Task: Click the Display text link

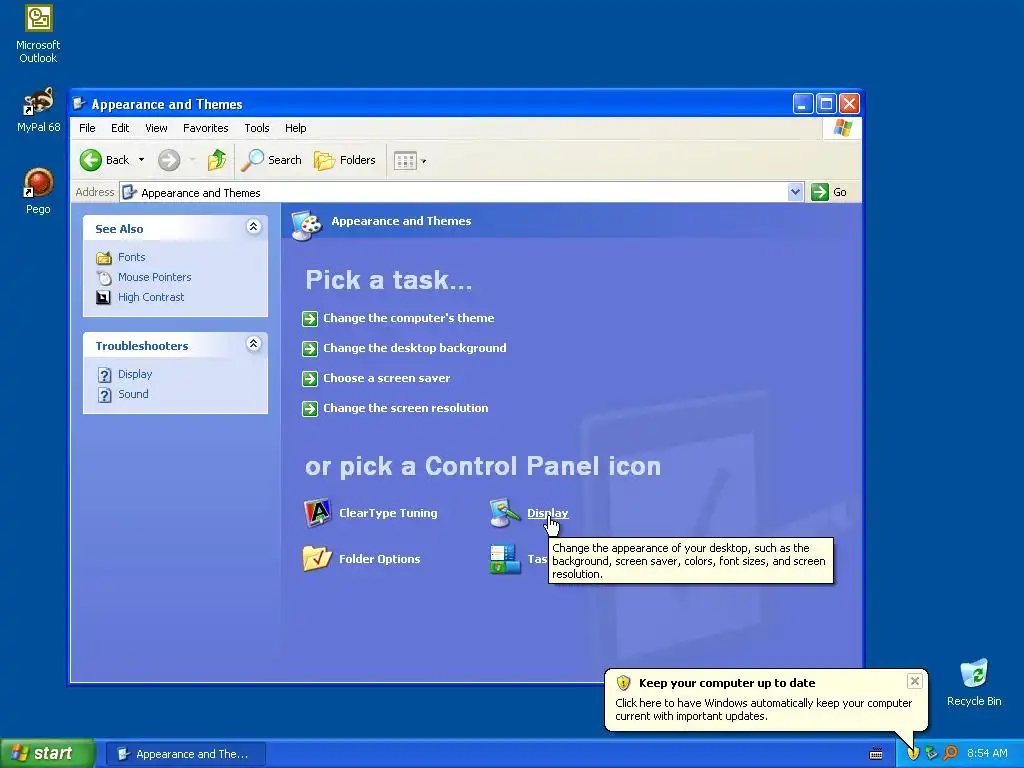Action: 547,513
